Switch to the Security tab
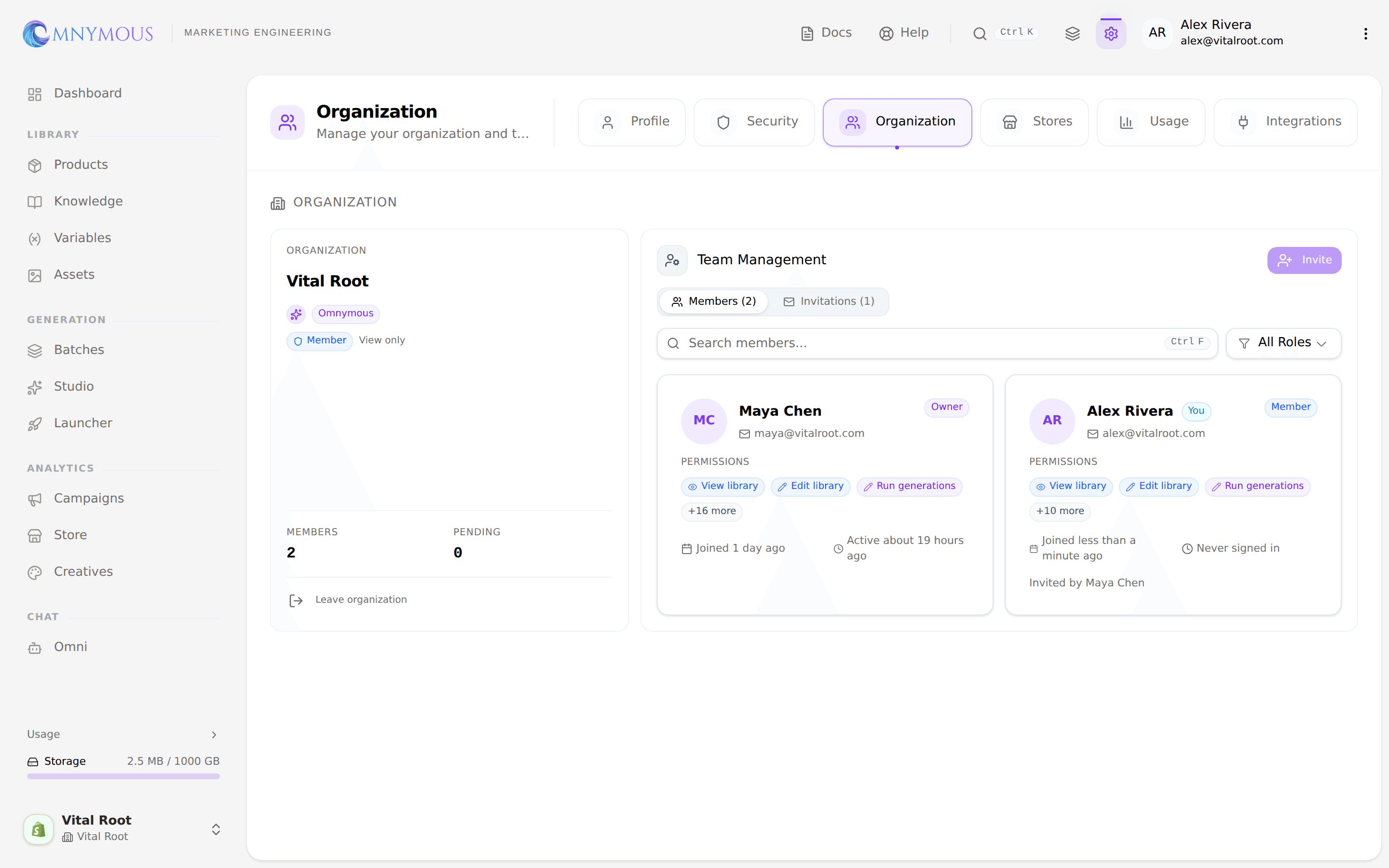This screenshot has height=868, width=1389. 754,122
